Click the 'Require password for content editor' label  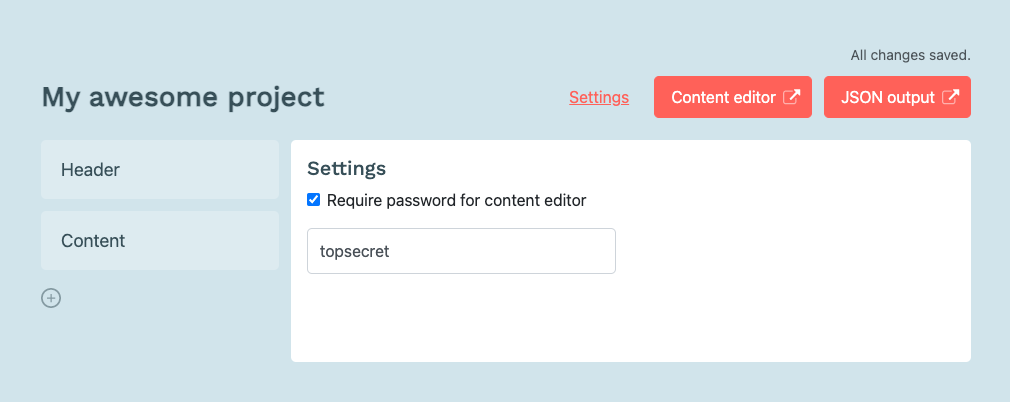click(x=457, y=200)
